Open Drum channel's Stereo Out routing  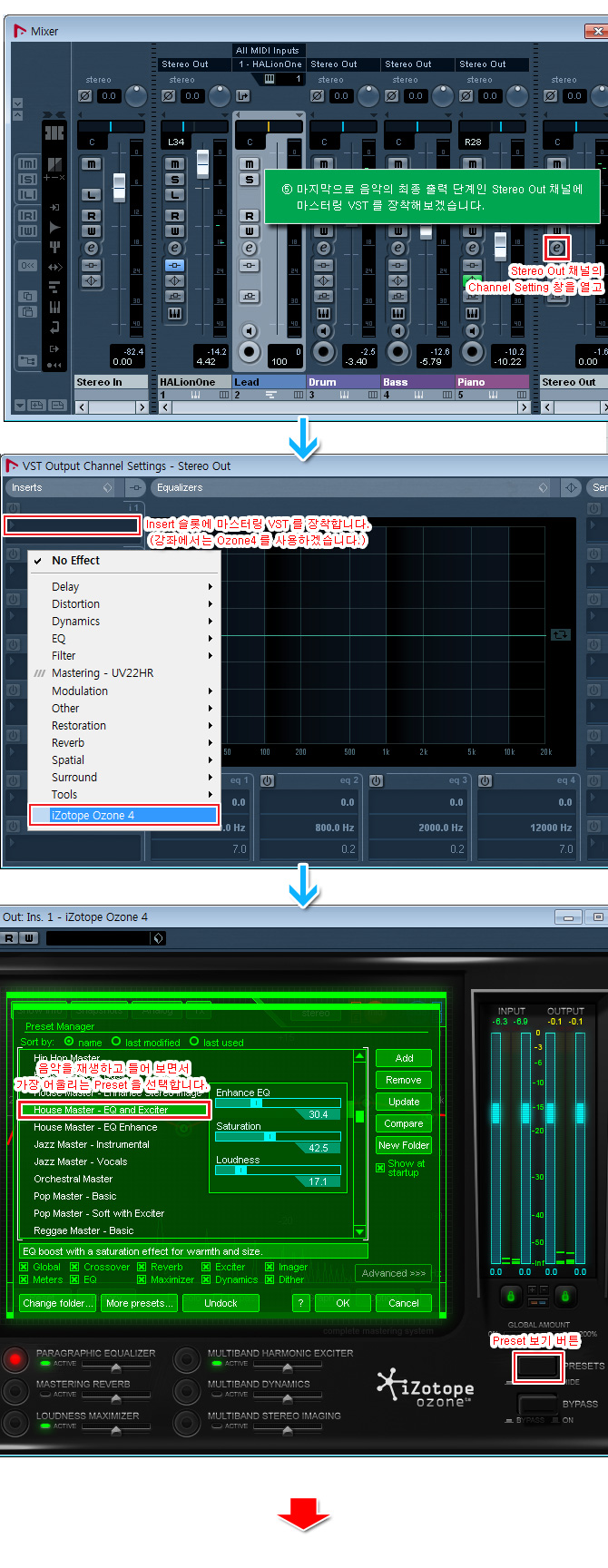344,64
